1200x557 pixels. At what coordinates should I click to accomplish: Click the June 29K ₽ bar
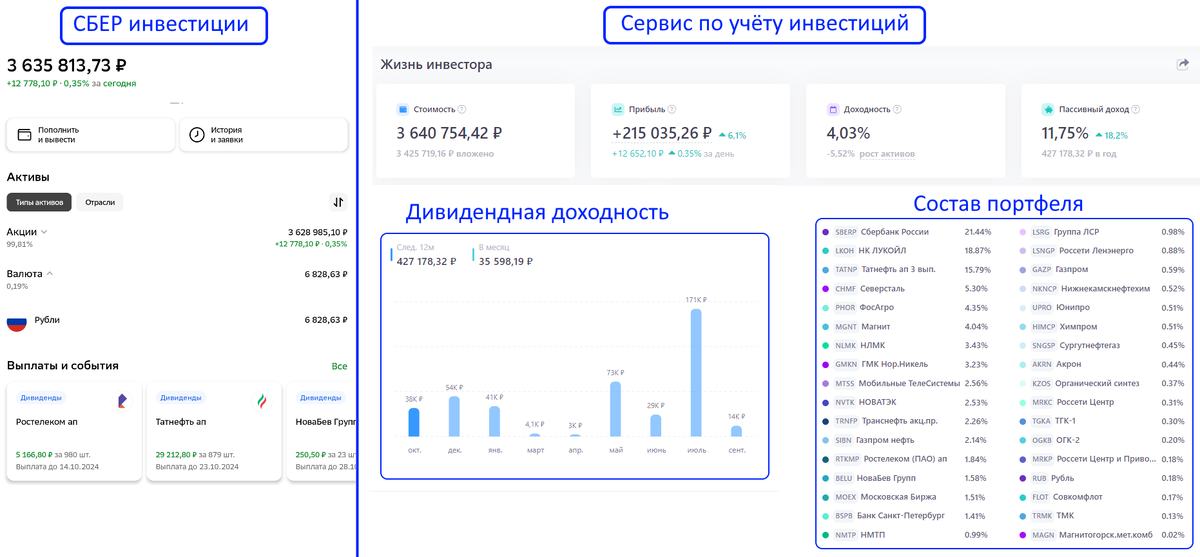[655, 426]
